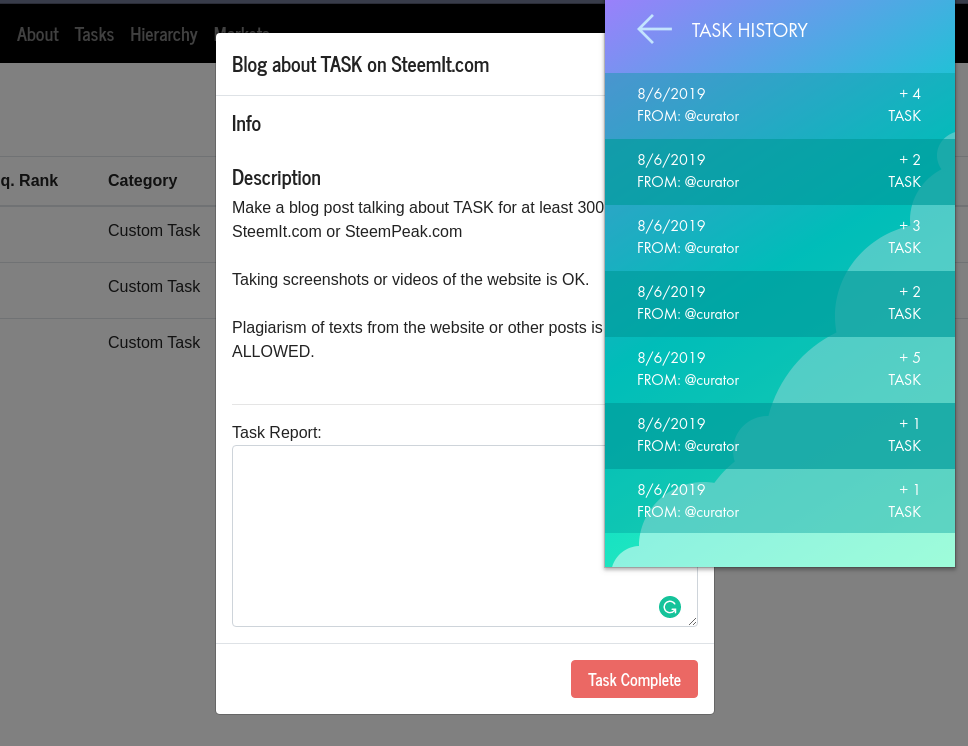Screen dimensions: 968x746
Task: Click the SteemIt.com or SteemPeak.com text
Action: [x=347, y=232]
